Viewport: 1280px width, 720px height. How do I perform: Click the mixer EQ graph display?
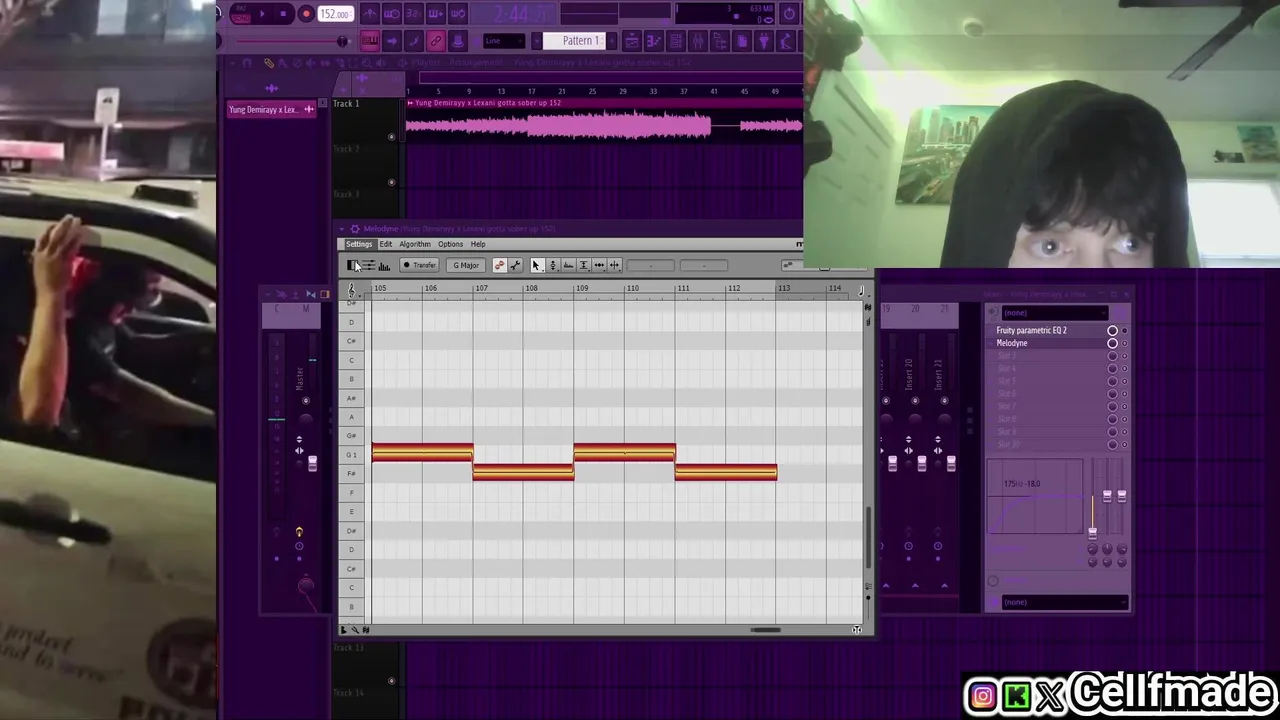point(1035,498)
